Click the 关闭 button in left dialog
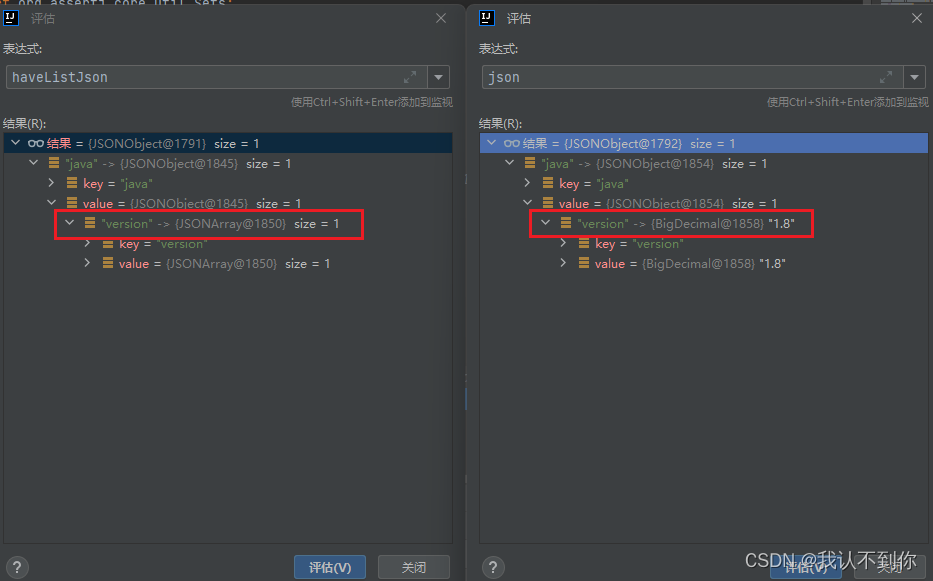This screenshot has width=933, height=581. point(414,567)
